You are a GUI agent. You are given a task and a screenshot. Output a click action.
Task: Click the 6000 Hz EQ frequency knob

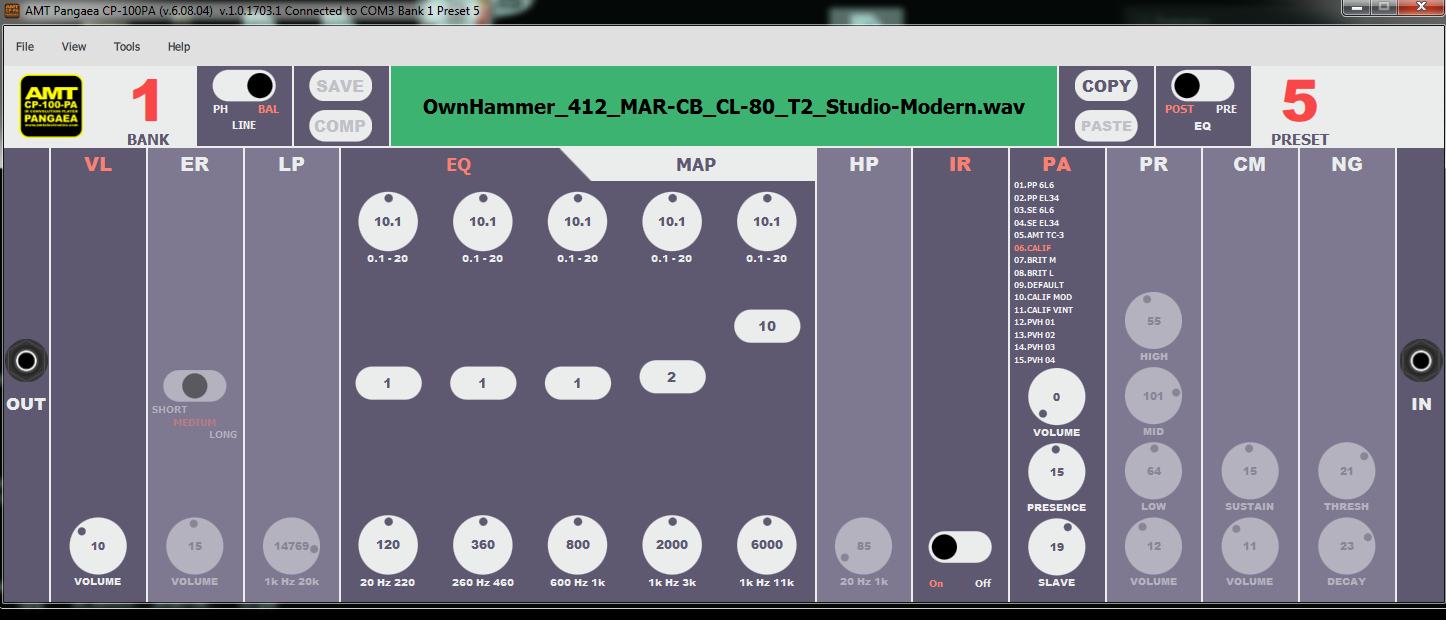pos(767,545)
